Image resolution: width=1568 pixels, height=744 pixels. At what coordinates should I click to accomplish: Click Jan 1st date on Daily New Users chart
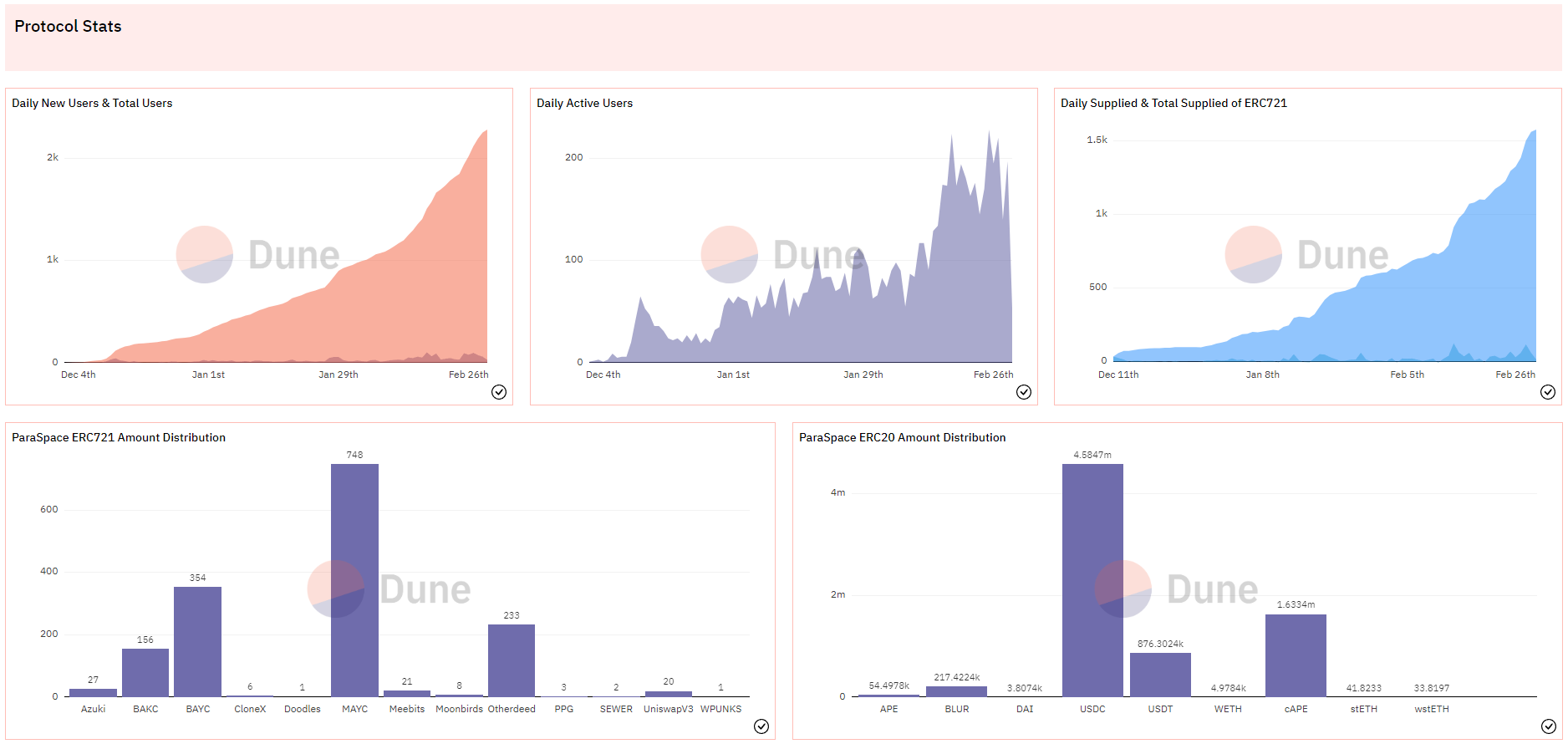(208, 375)
